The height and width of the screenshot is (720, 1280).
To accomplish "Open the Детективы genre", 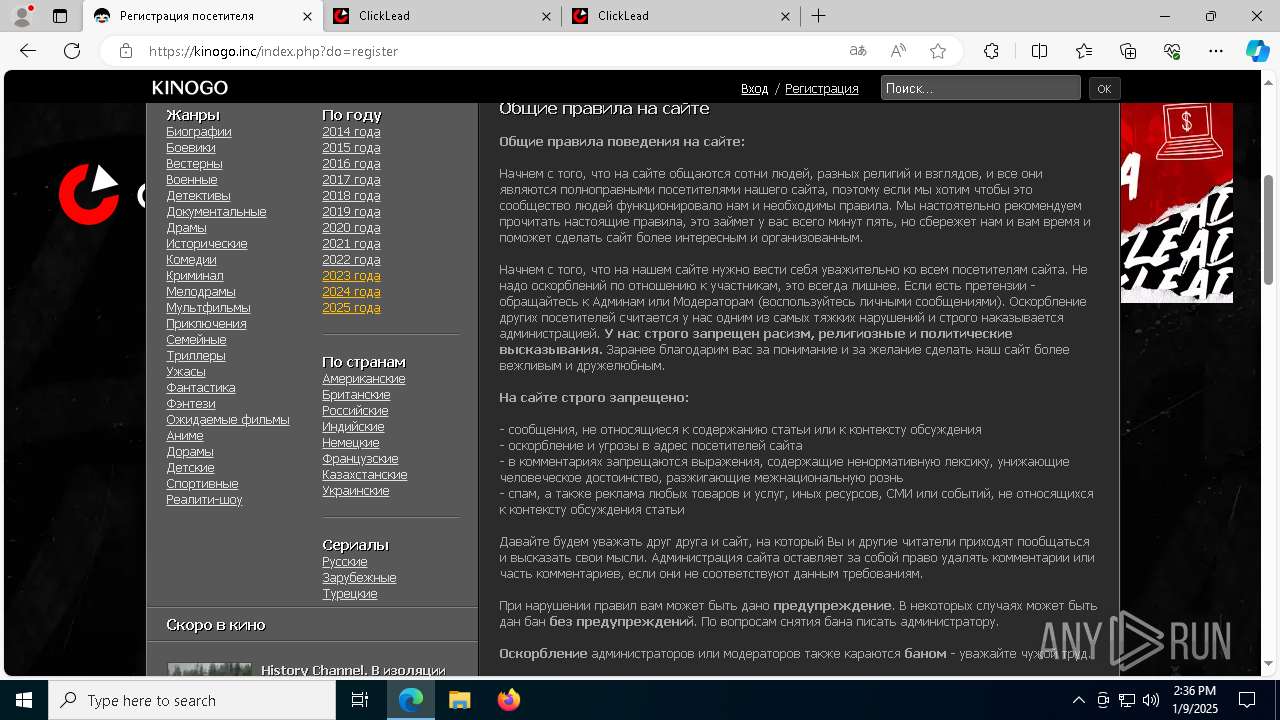I will point(198,195).
